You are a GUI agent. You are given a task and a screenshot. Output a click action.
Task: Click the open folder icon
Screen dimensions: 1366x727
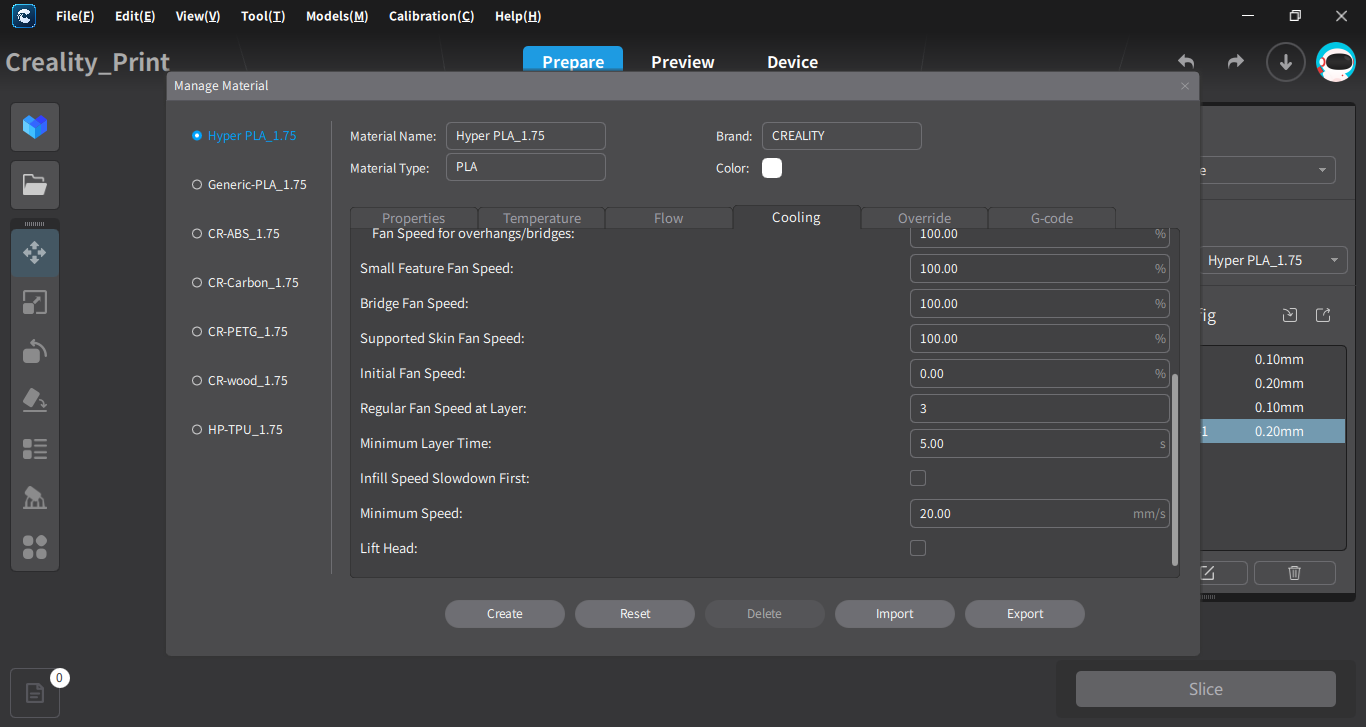35,185
